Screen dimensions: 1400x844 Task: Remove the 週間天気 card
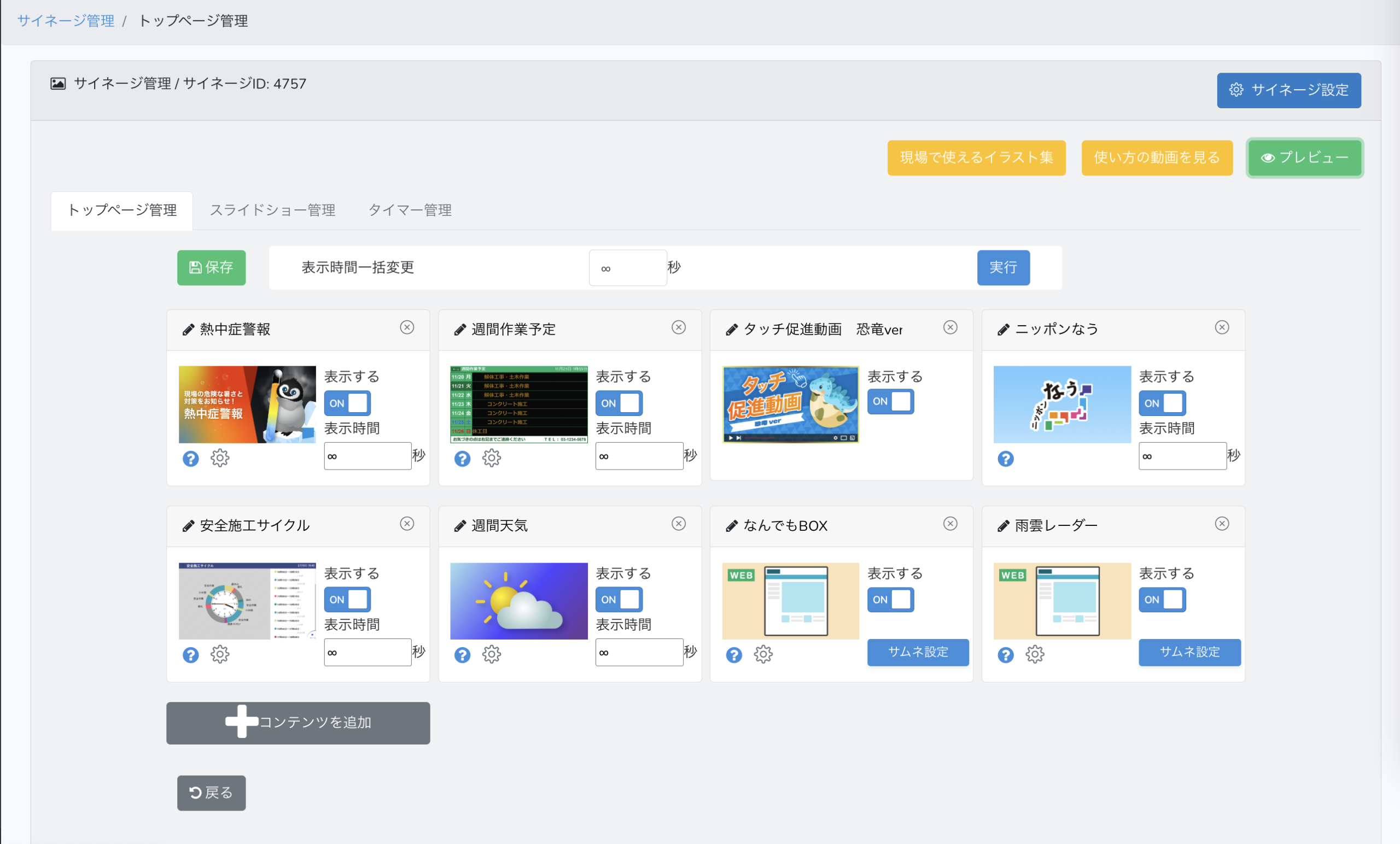[x=679, y=524]
